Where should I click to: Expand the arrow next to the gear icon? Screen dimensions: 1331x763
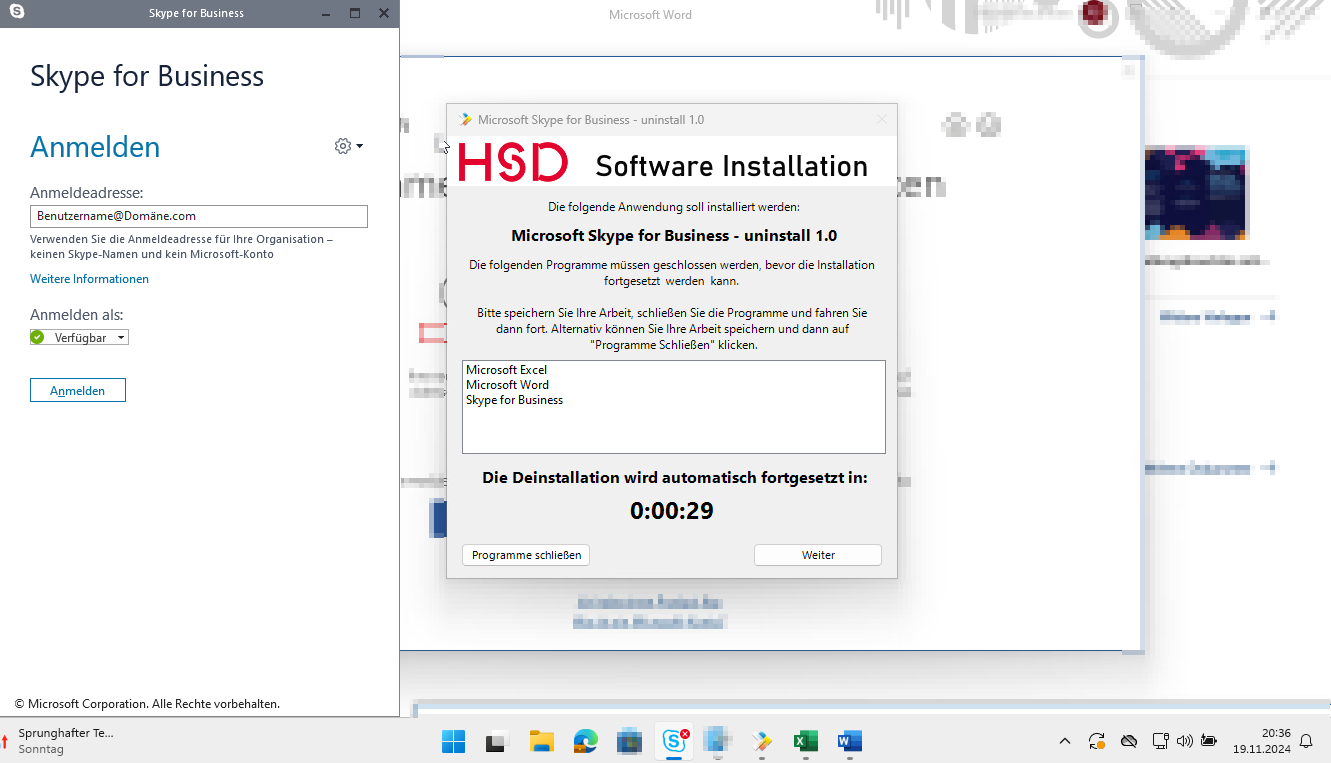point(360,146)
